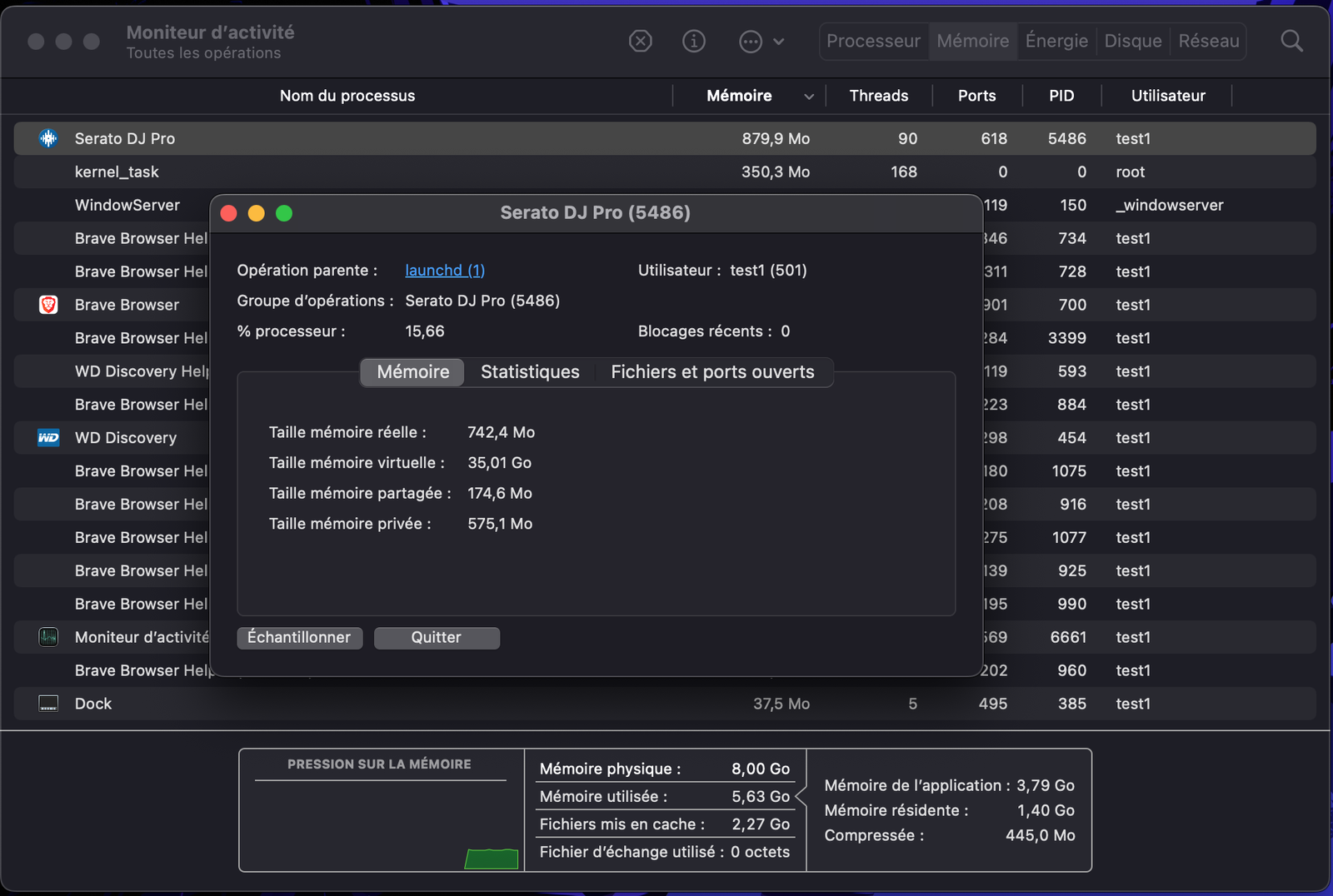This screenshot has width=1333, height=896.
Task: Select the Dock process row
Action: (x=665, y=704)
